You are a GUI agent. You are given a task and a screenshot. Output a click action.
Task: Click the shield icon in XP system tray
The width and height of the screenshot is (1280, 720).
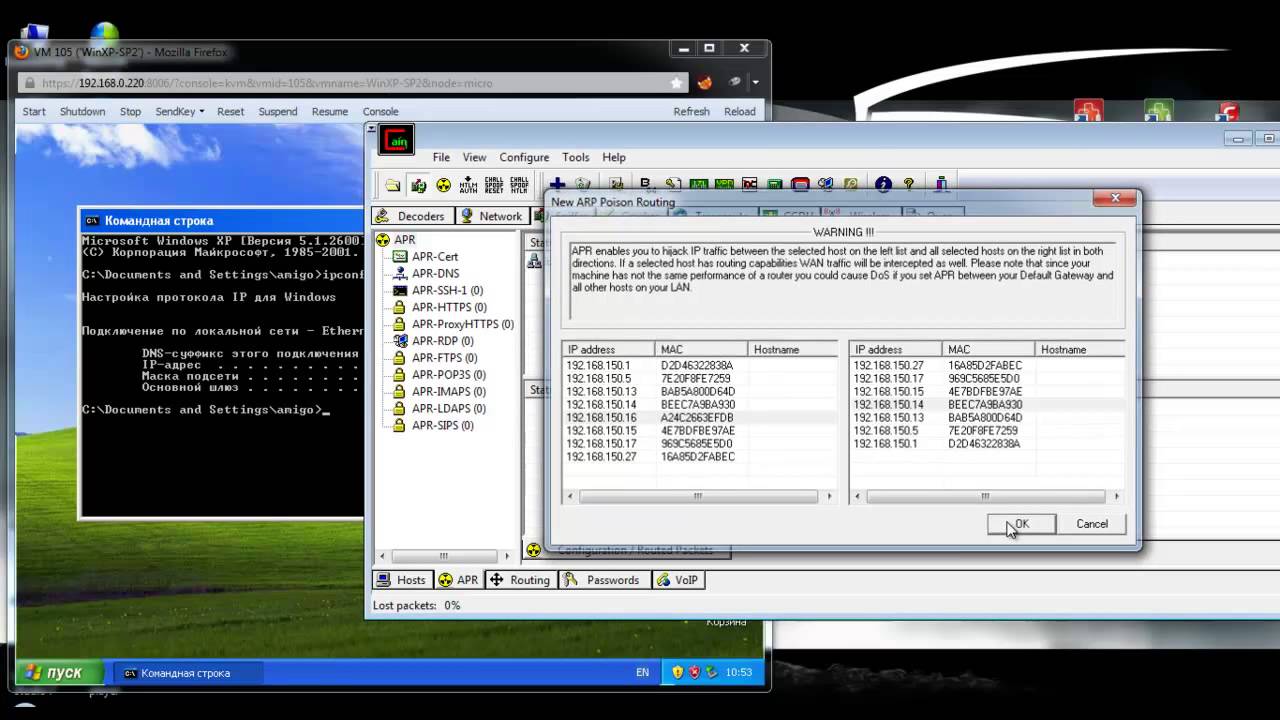(x=677, y=673)
